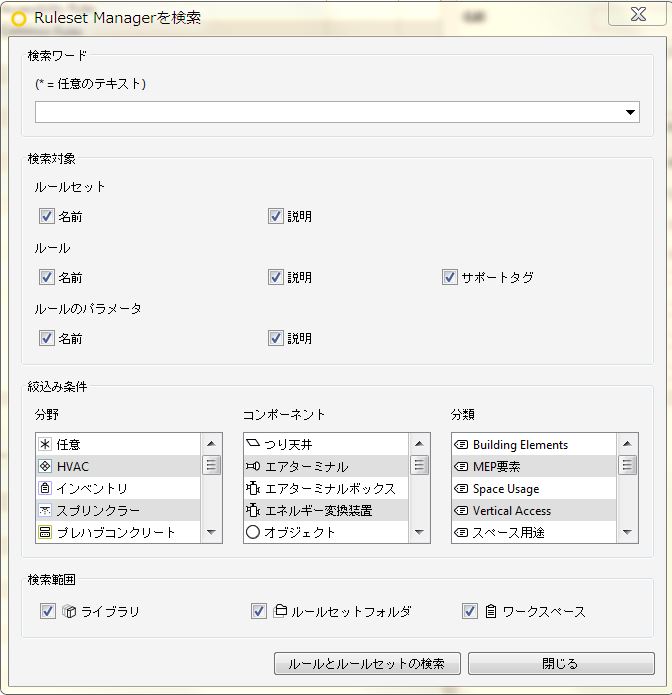Select スプリンクラー in the 分野 list
This screenshot has width=672, height=695.
(x=118, y=510)
